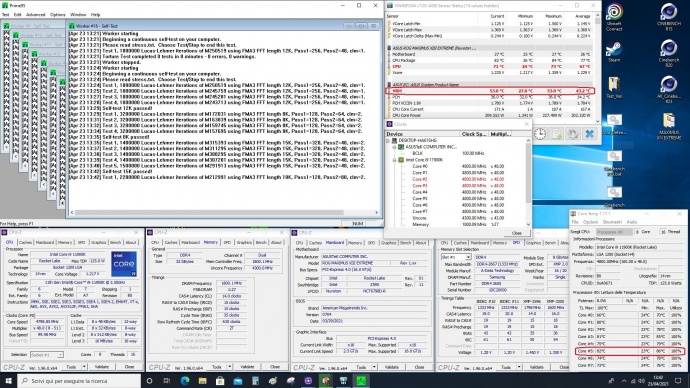Click the HWiNFO sensor list vertical scrollbar
The image size is (690, 388).
click(597, 68)
